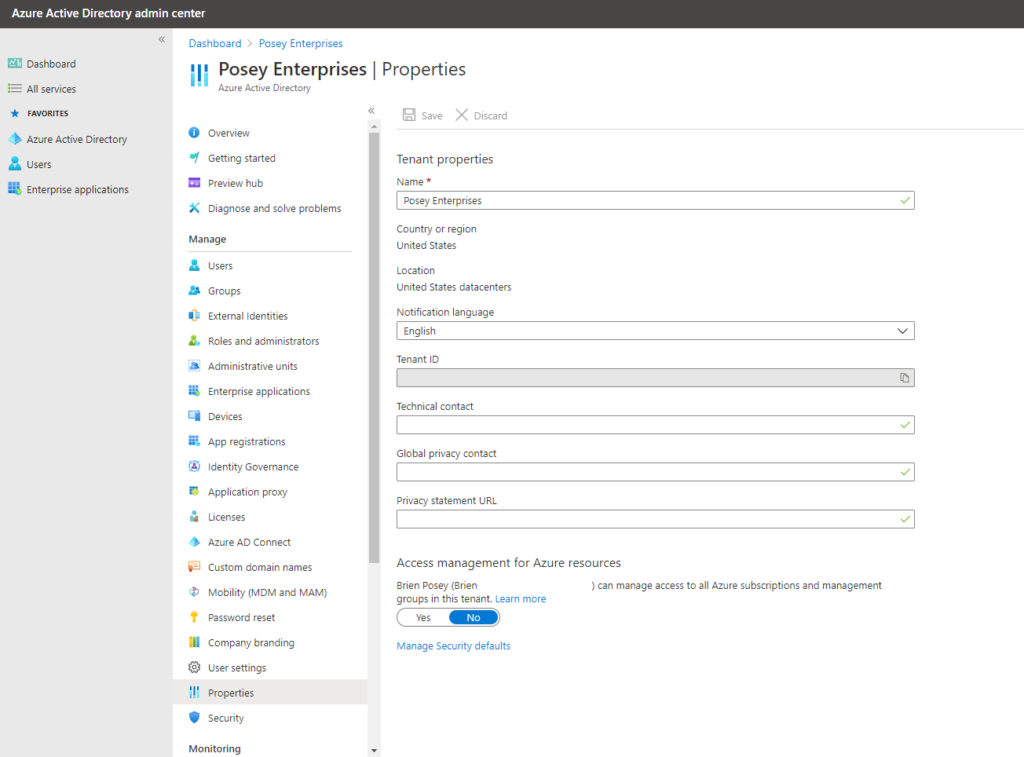Click the User settings gear icon
Screen dimensions: 1024x757
(194, 668)
